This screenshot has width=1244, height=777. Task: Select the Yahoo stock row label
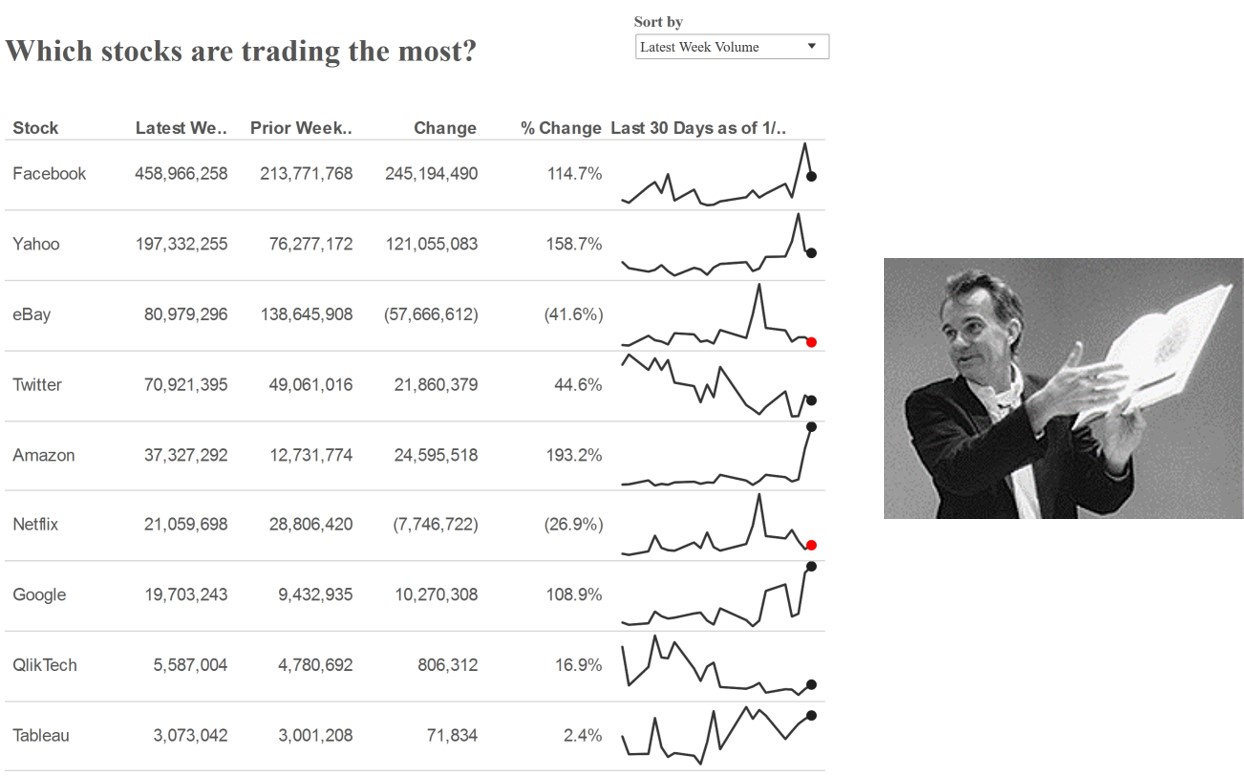click(36, 244)
